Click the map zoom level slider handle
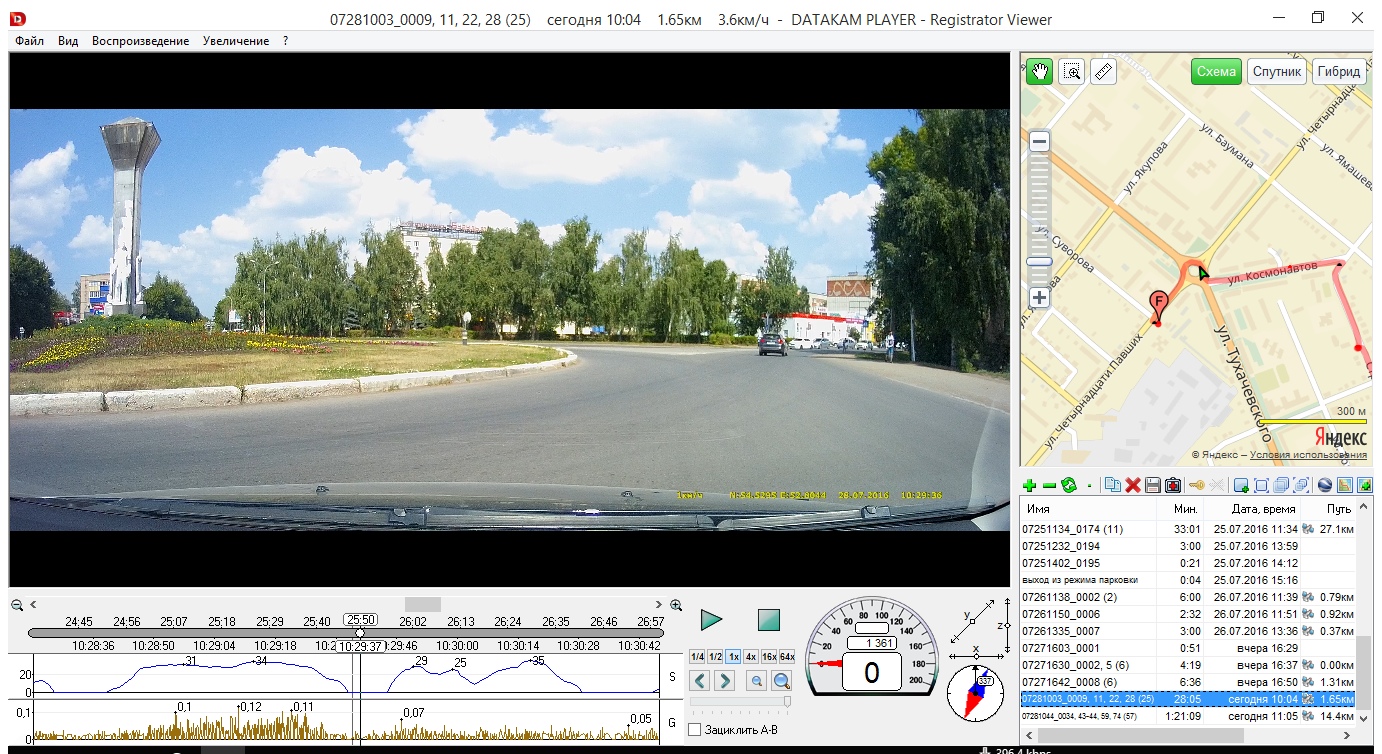 point(1040,262)
